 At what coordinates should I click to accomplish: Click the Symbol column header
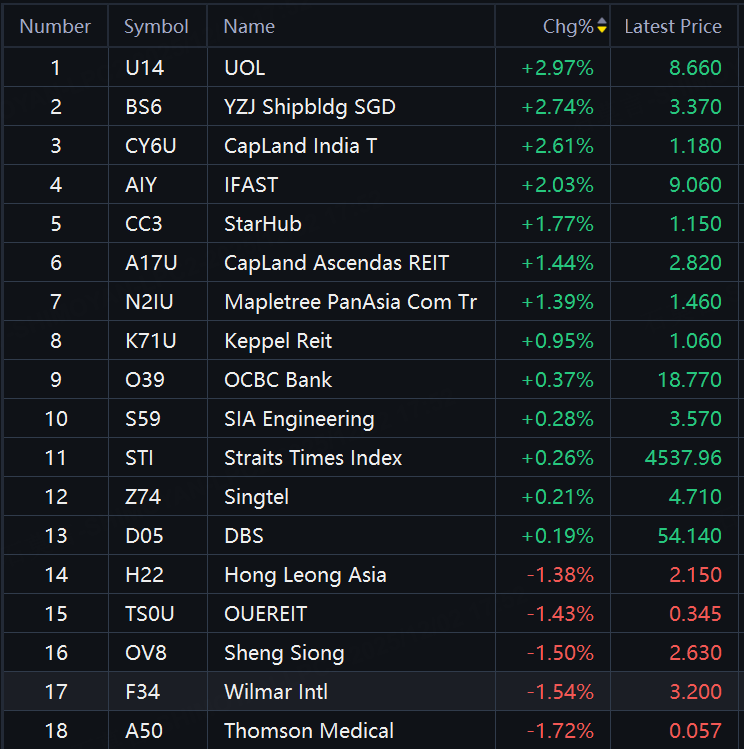(156, 27)
